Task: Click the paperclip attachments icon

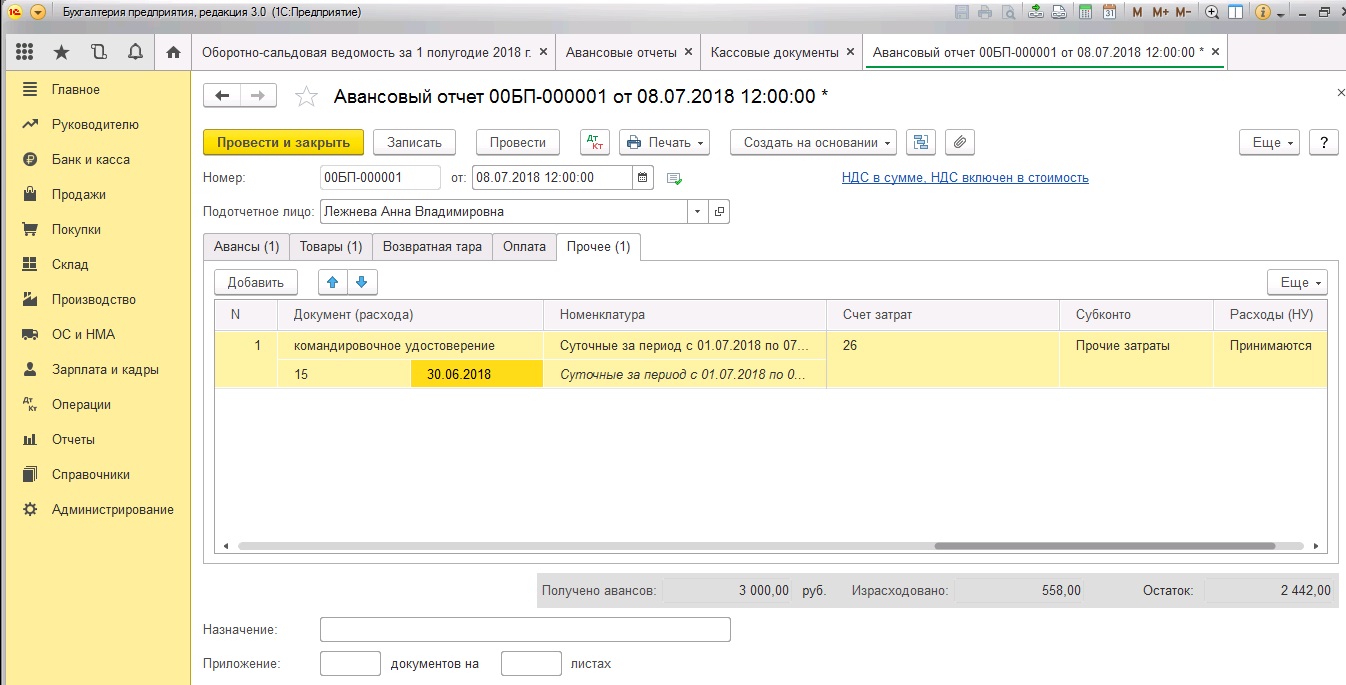Action: pos(959,142)
